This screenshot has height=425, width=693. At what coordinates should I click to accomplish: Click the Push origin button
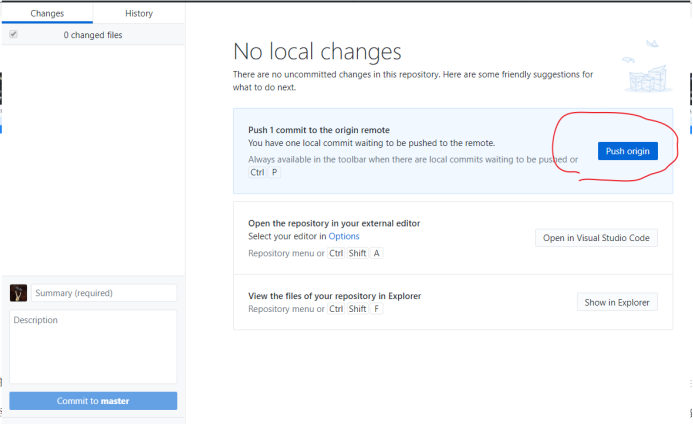[628, 151]
